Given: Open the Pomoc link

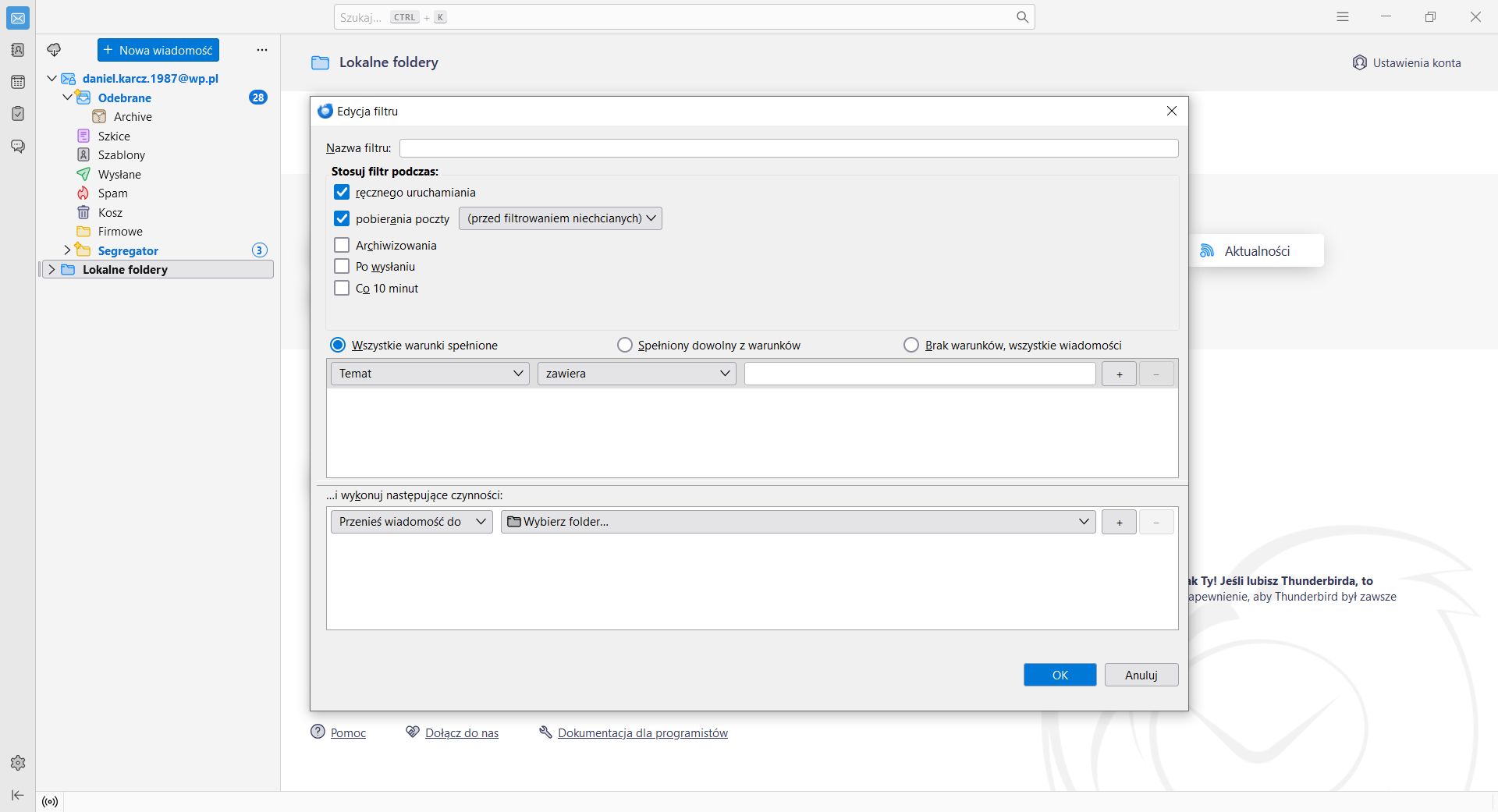Looking at the screenshot, I should 348,732.
